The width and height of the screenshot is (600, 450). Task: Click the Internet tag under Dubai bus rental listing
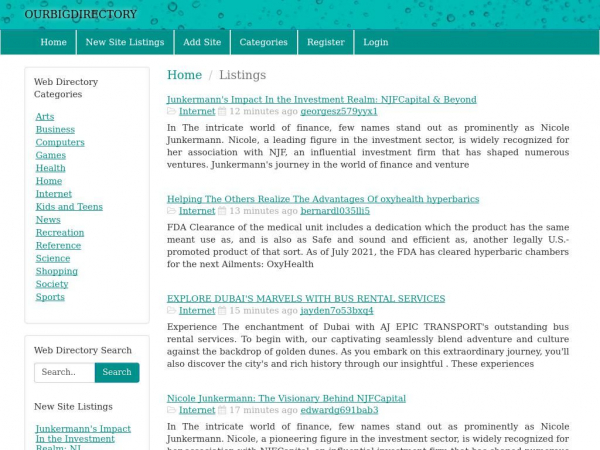(x=197, y=310)
